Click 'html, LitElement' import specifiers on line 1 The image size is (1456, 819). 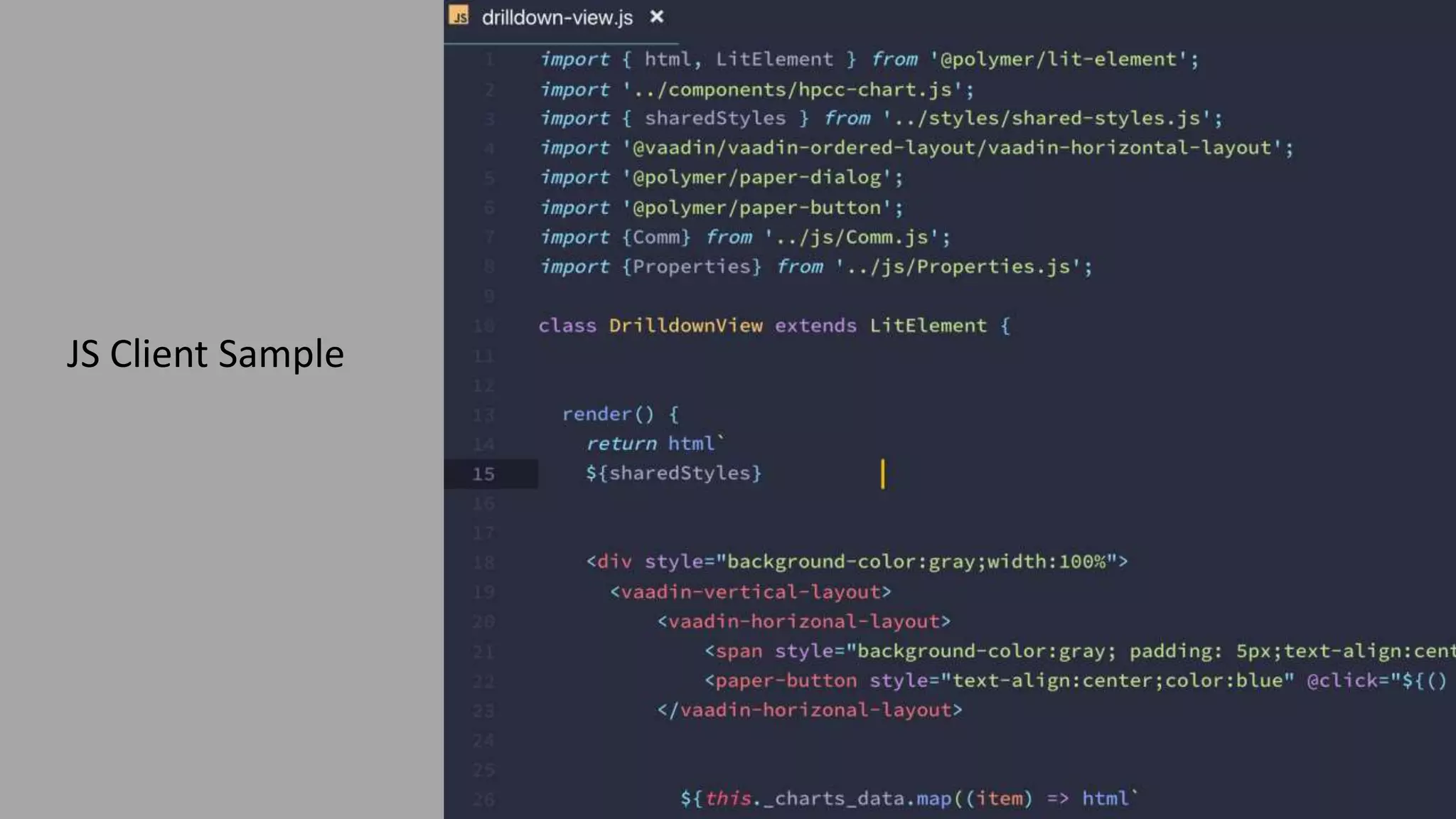pyautogui.click(x=739, y=60)
